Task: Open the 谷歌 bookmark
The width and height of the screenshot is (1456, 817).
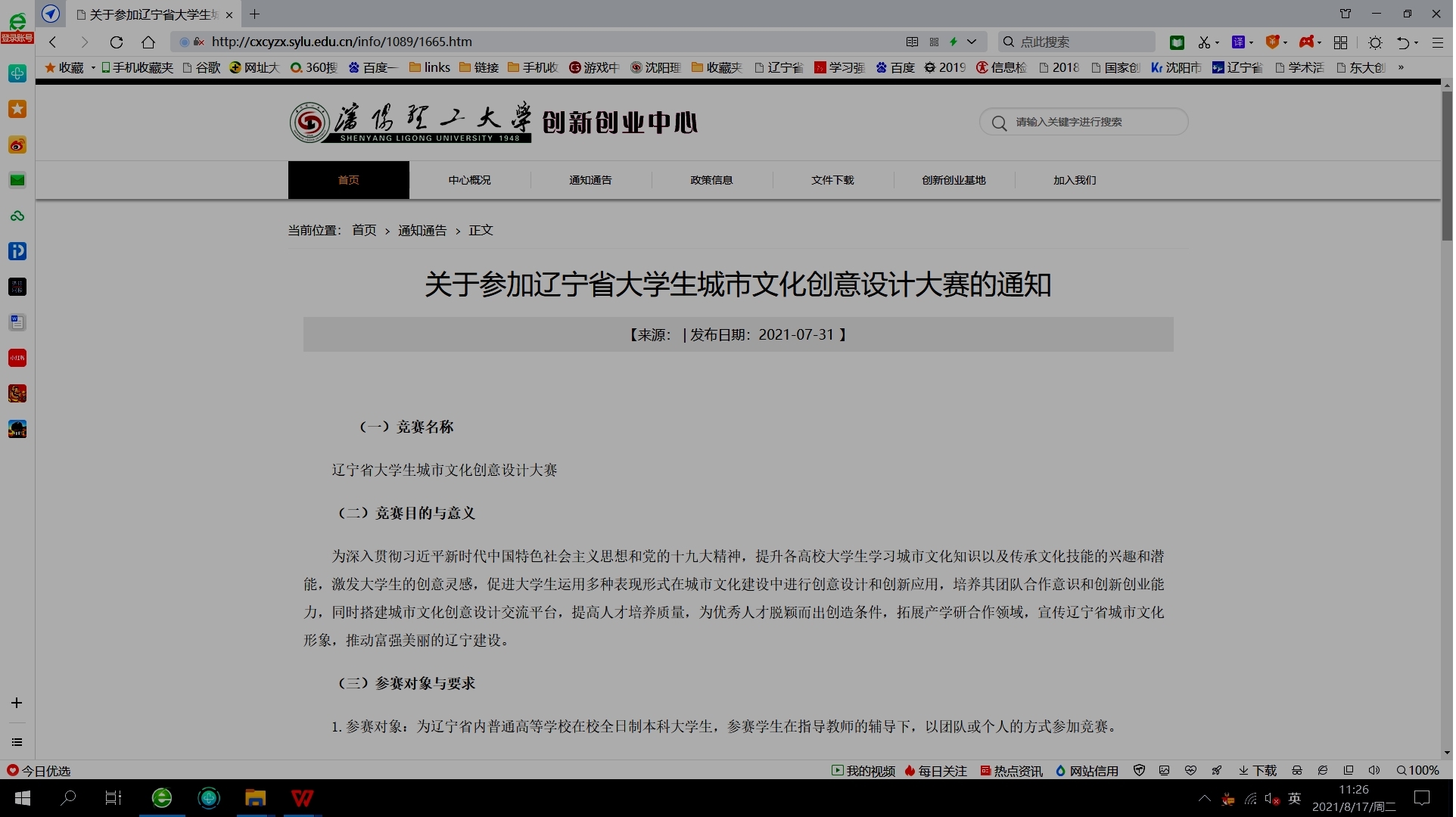Action: (201, 68)
